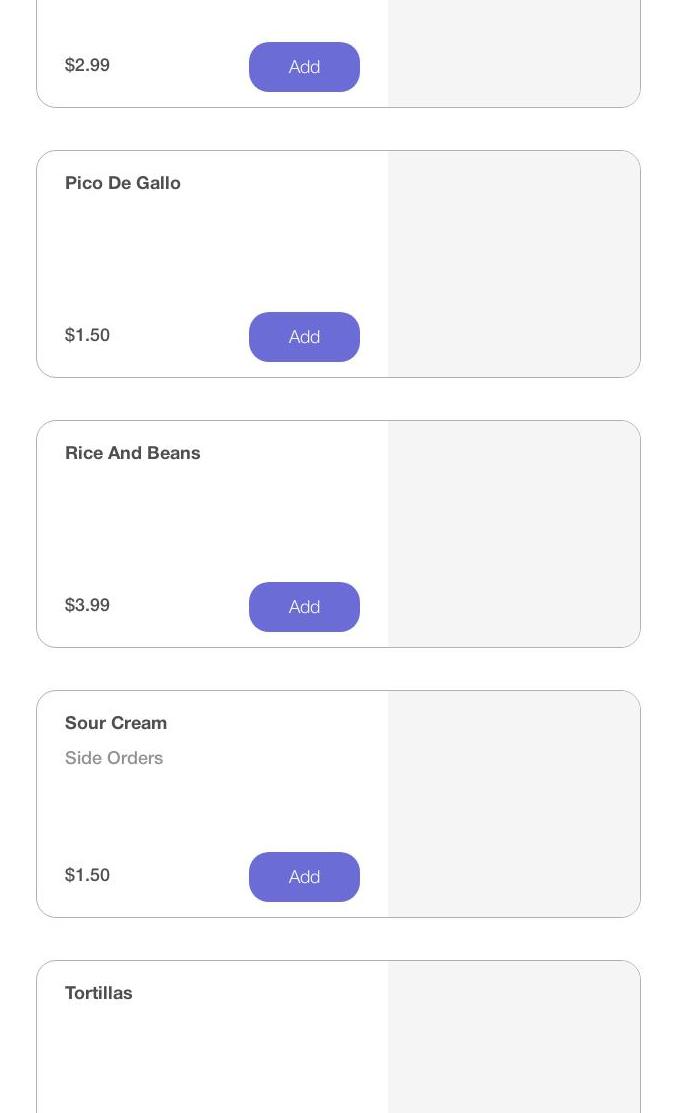
Task: Click the $2.99 price label
Action: pyautogui.click(x=88, y=65)
